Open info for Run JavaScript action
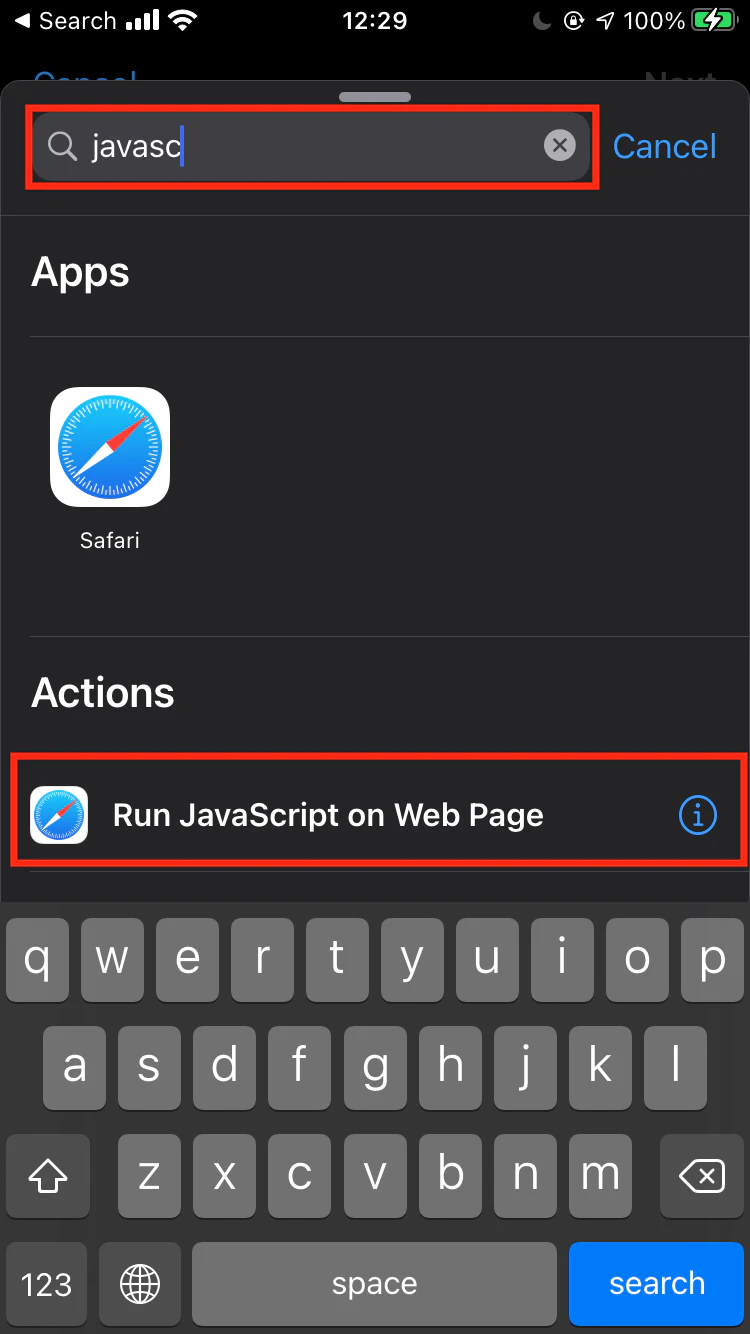Viewport: 750px width, 1334px height. [697, 815]
